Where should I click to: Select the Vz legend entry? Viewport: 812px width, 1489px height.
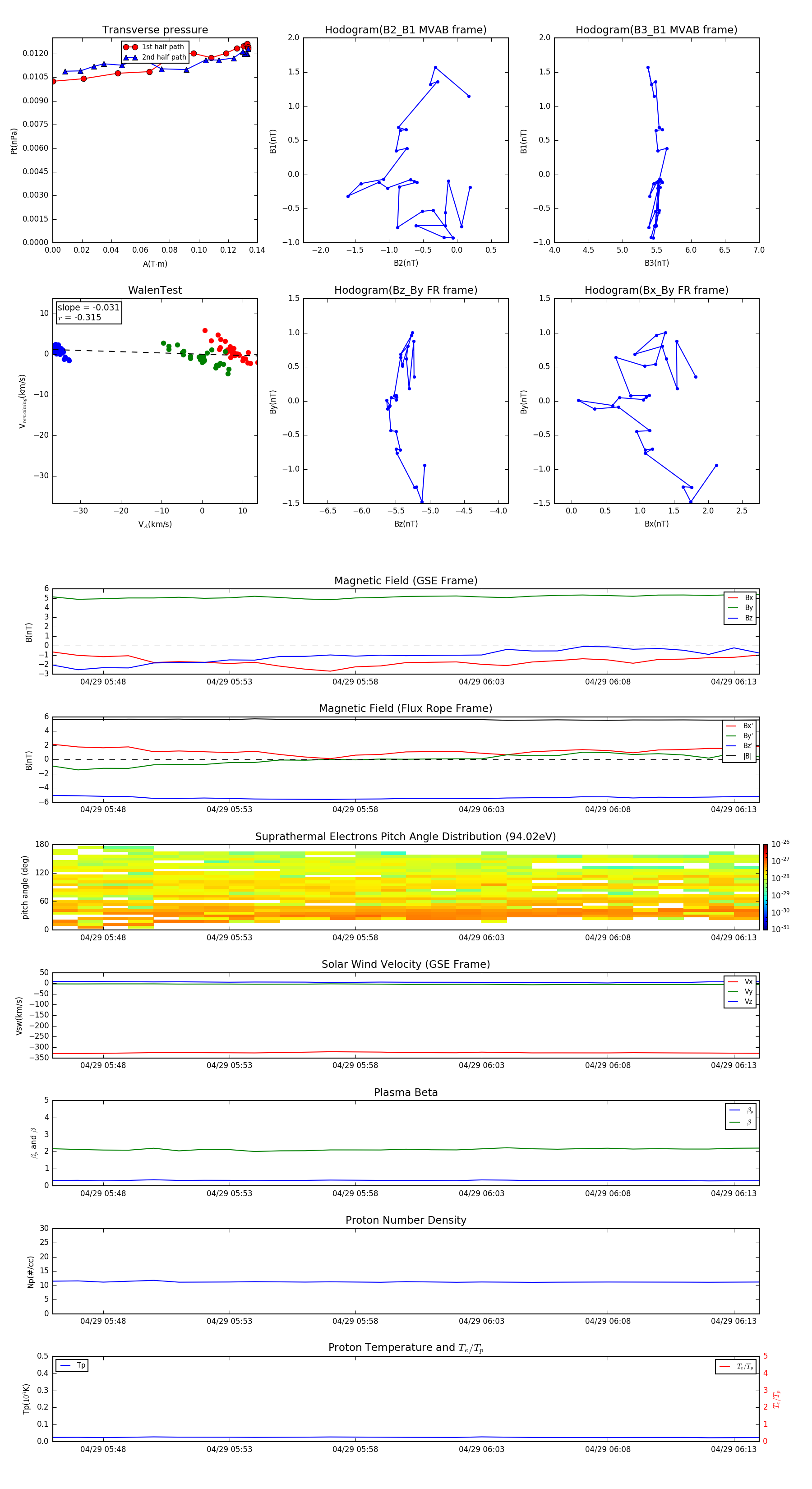pyautogui.click(x=740, y=1002)
